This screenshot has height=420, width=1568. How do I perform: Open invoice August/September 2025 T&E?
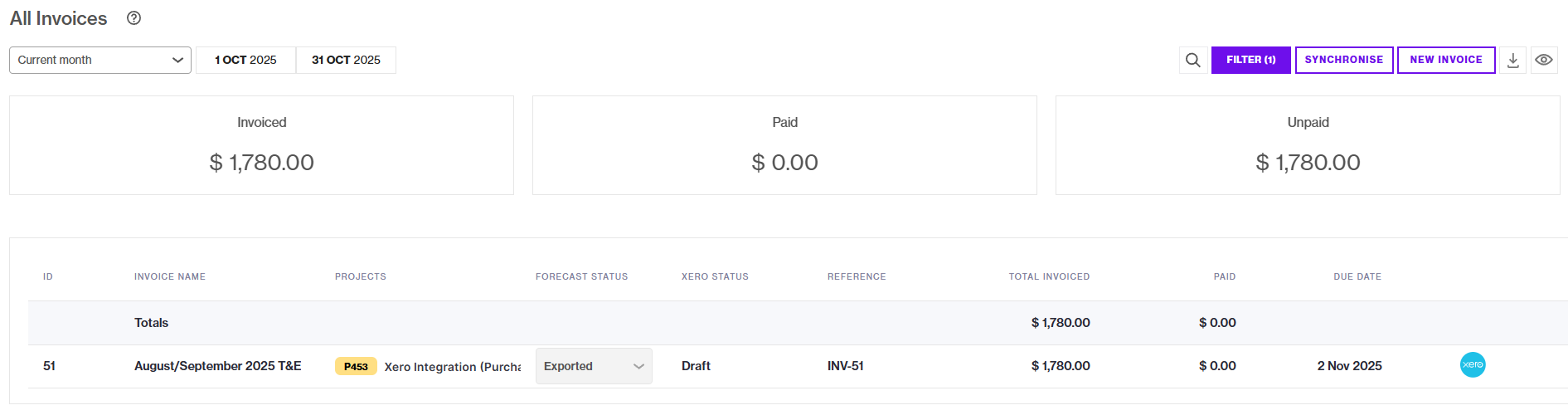218,366
